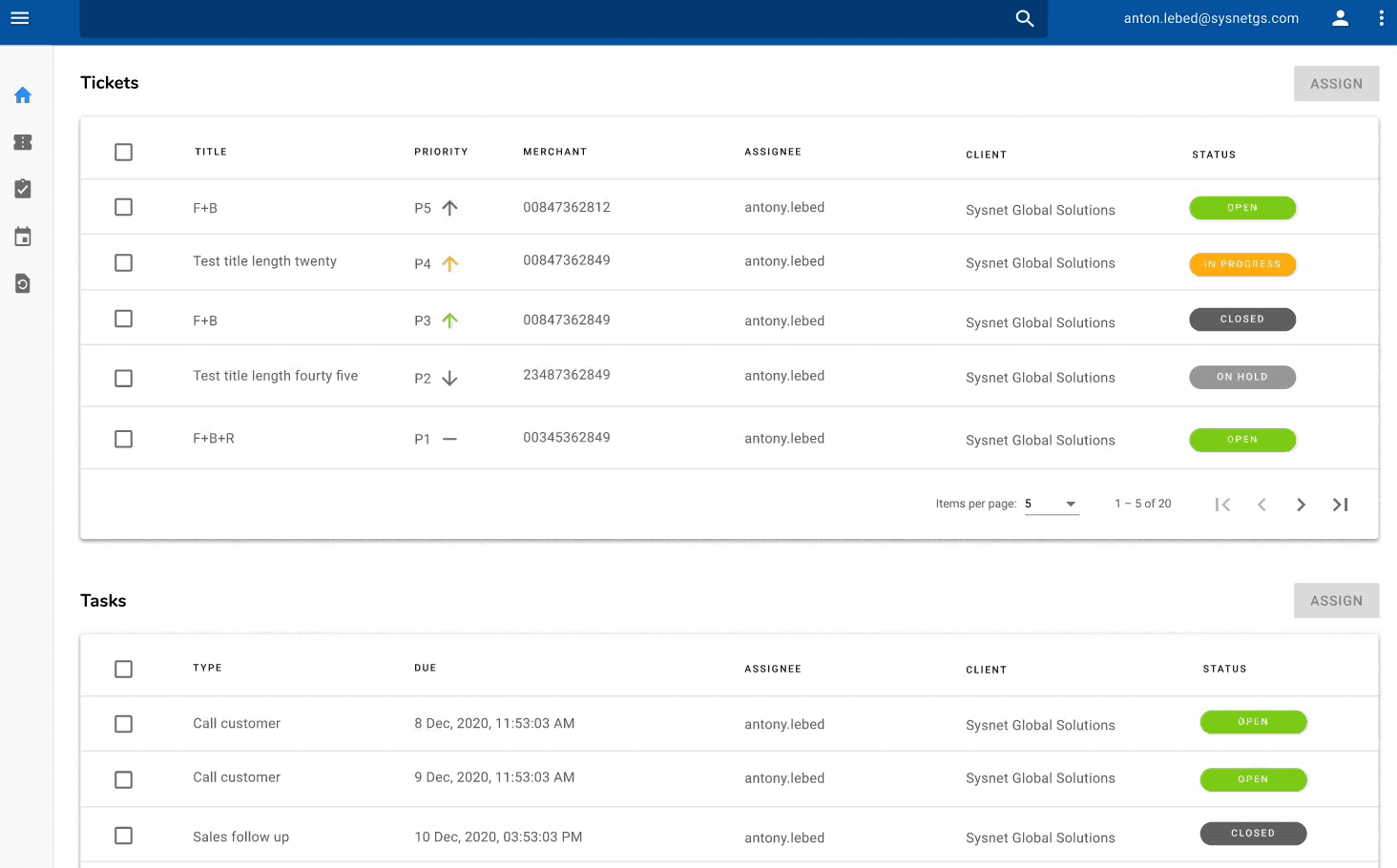The height and width of the screenshot is (868, 1397).
Task: Click Closed status of P3 ticket
Action: pos(1242,320)
